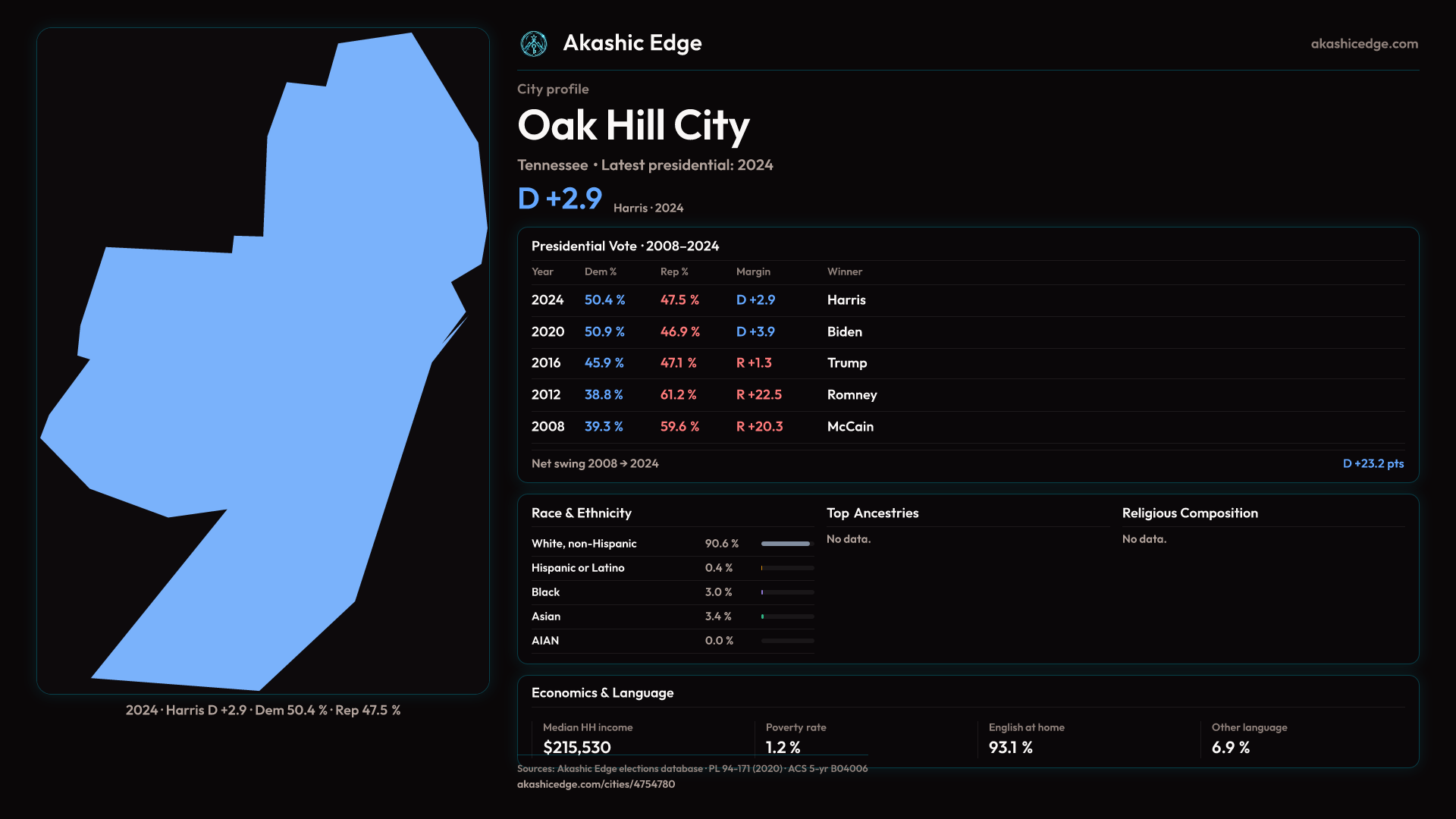Click the map caption below the city shape
The height and width of the screenshot is (819, 1456).
(x=263, y=711)
